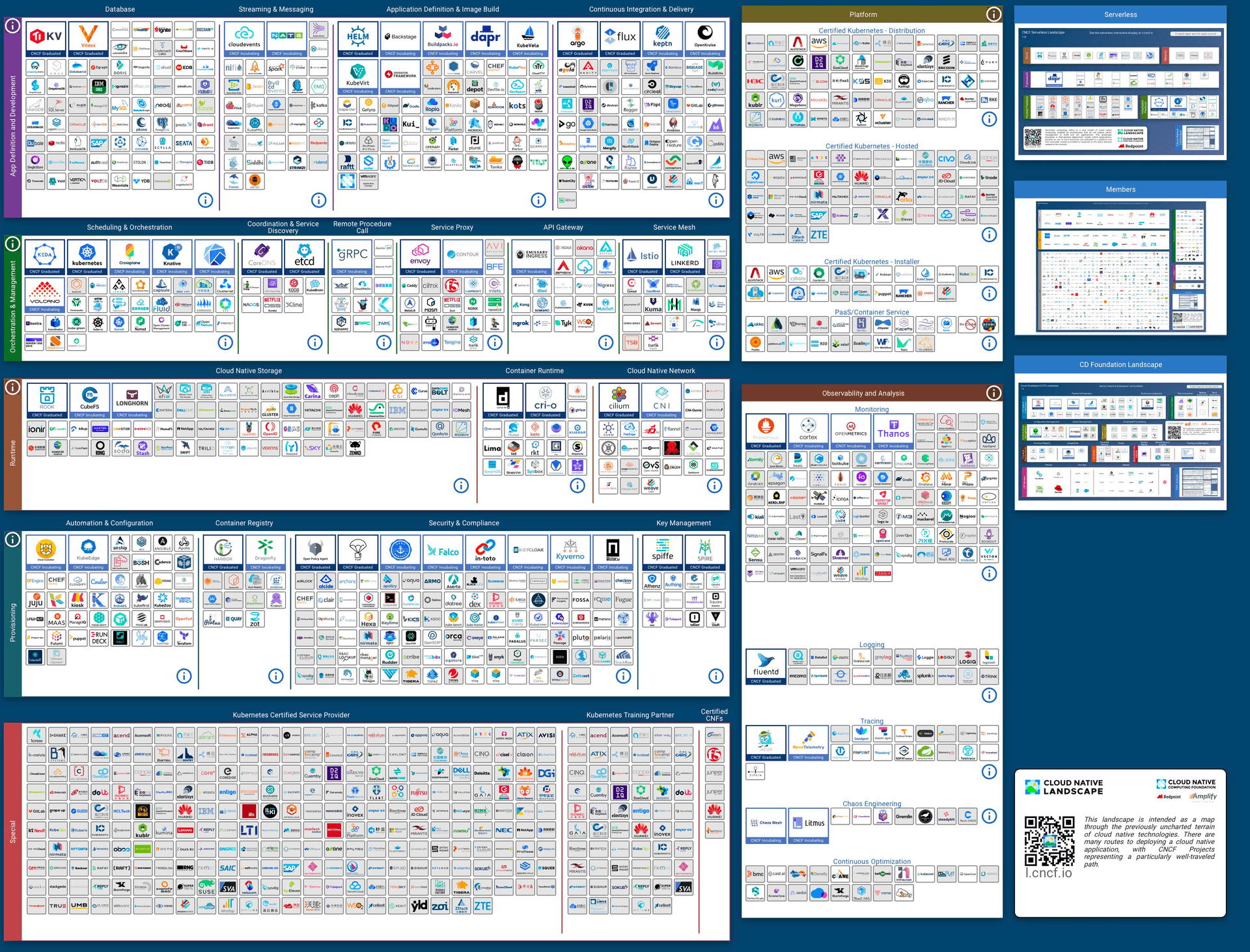Click the Jaeger tracing card
This screenshot has height=952, width=1250.
(766, 743)
